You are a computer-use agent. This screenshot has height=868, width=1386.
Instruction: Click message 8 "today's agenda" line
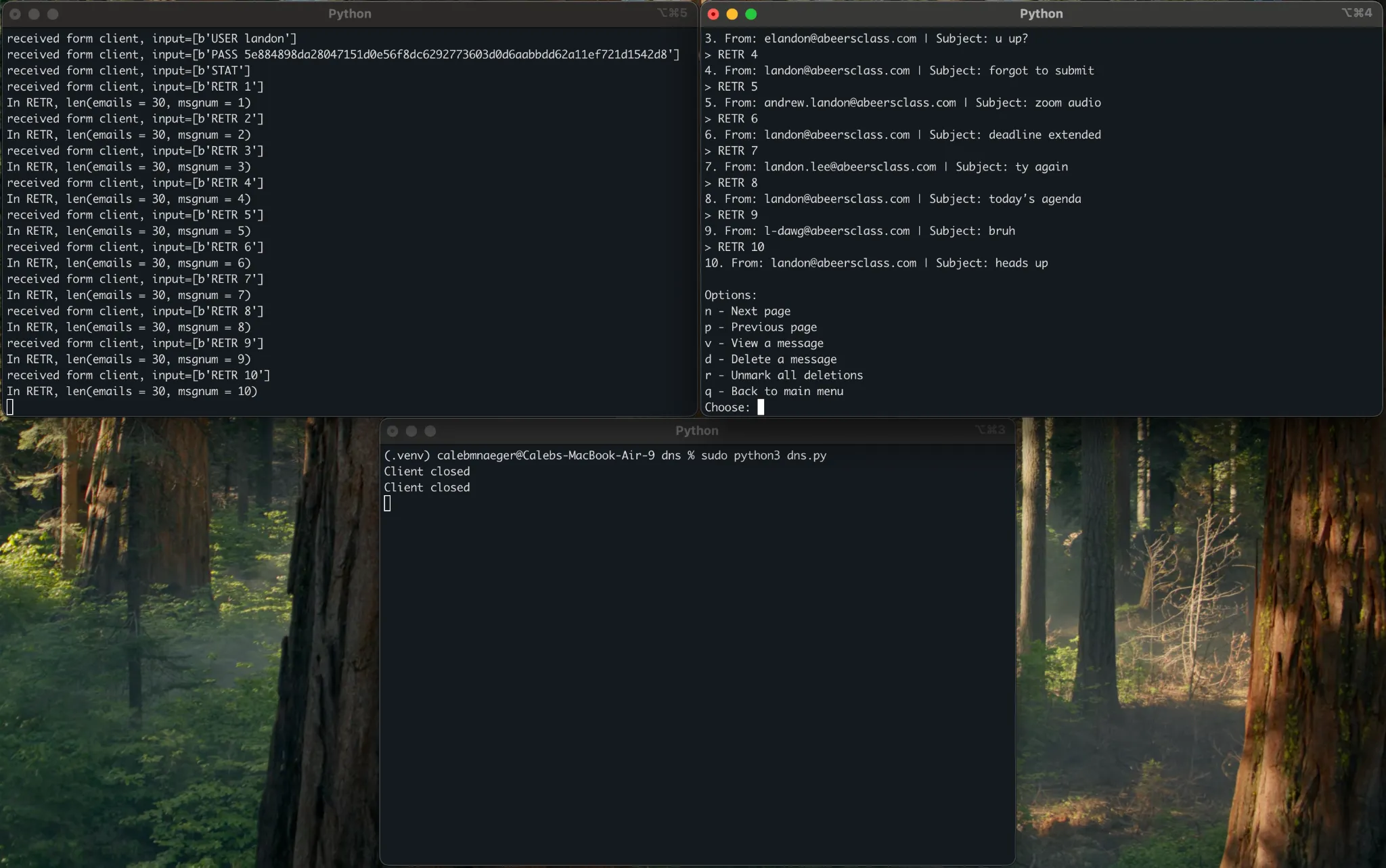(x=893, y=199)
